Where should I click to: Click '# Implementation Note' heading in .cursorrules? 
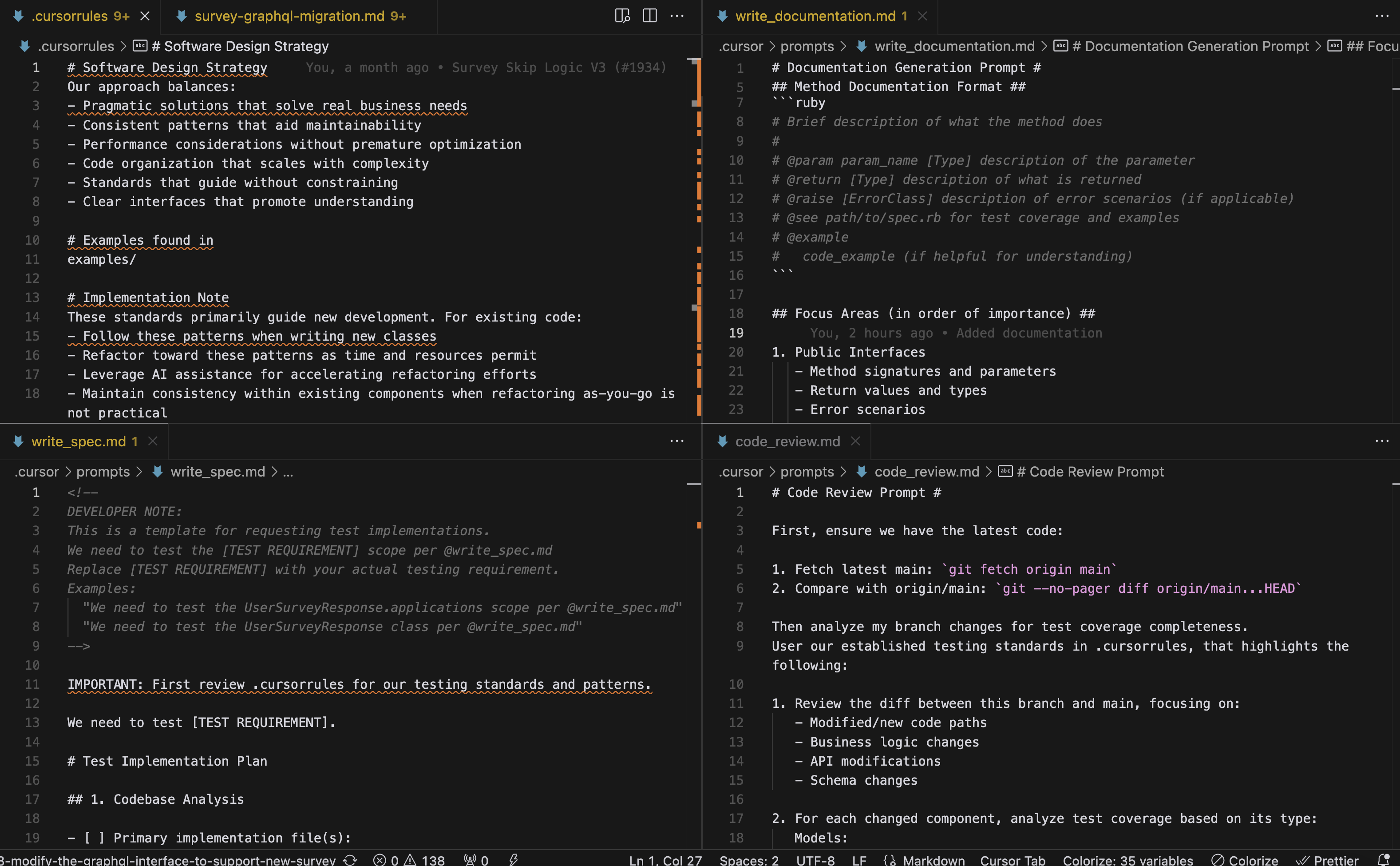[x=148, y=298]
